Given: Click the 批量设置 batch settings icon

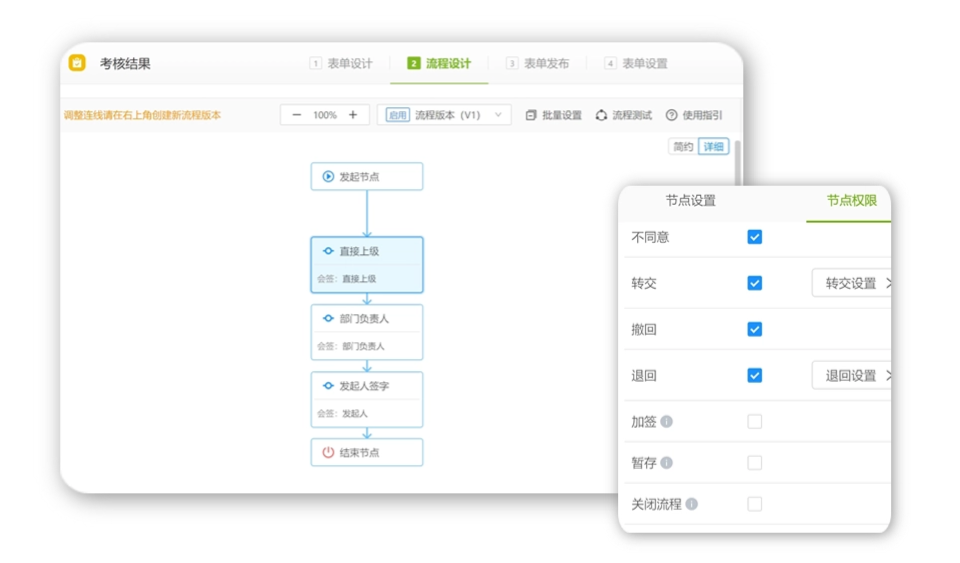Looking at the screenshot, I should click(531, 115).
